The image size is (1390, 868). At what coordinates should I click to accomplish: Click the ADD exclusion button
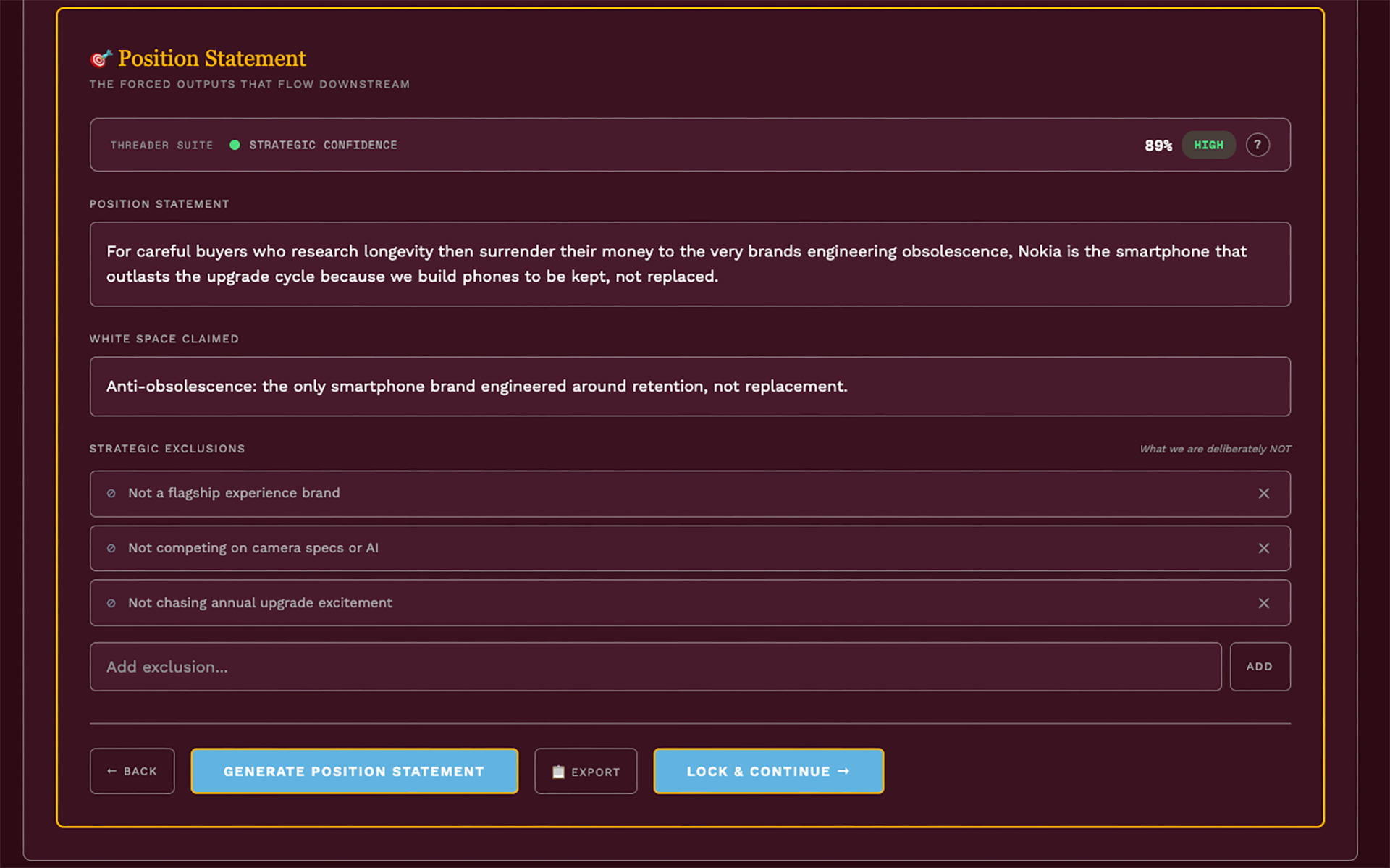point(1260,667)
